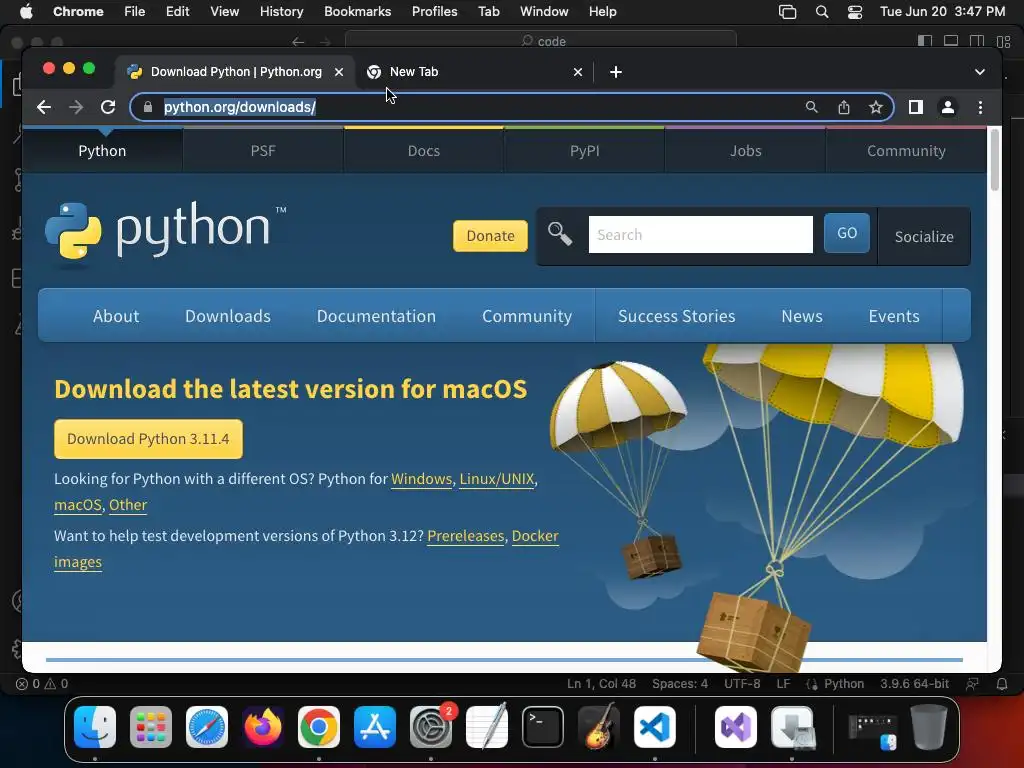Open the Socialize menu

[924, 236]
